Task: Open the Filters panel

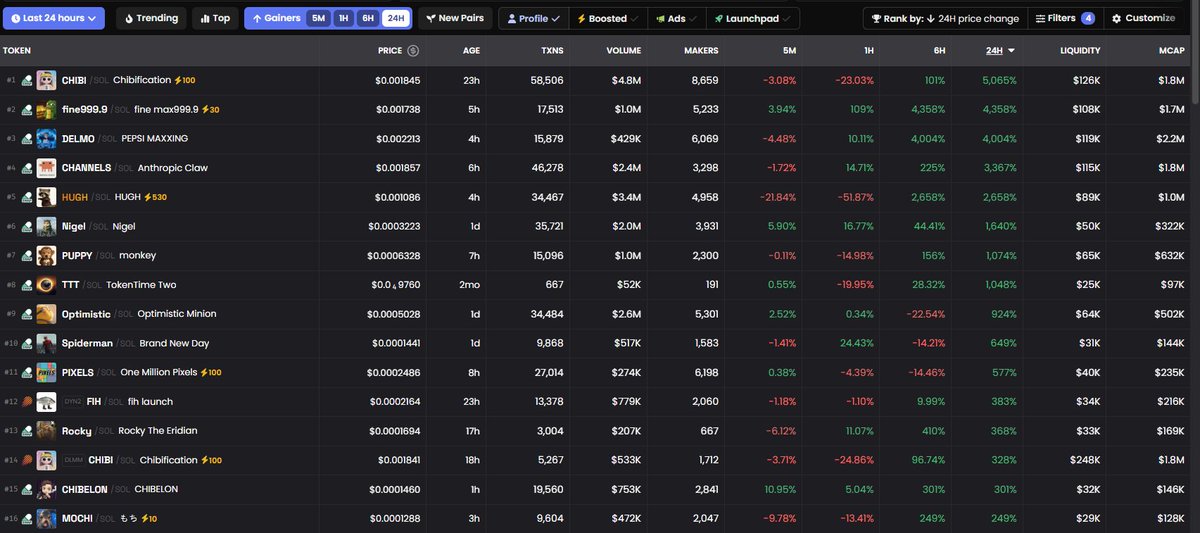Action: pos(1064,18)
